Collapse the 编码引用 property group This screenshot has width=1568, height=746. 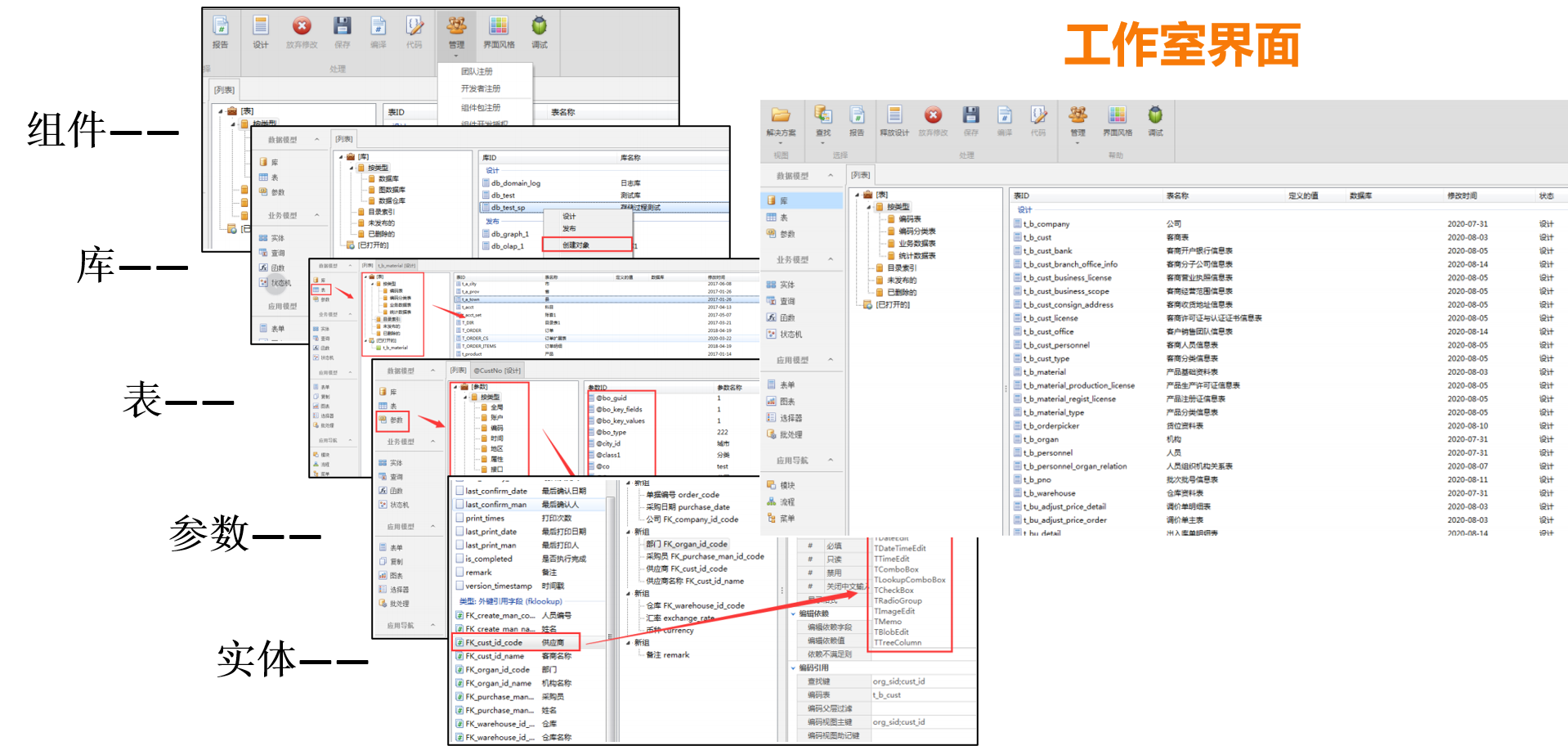click(793, 668)
